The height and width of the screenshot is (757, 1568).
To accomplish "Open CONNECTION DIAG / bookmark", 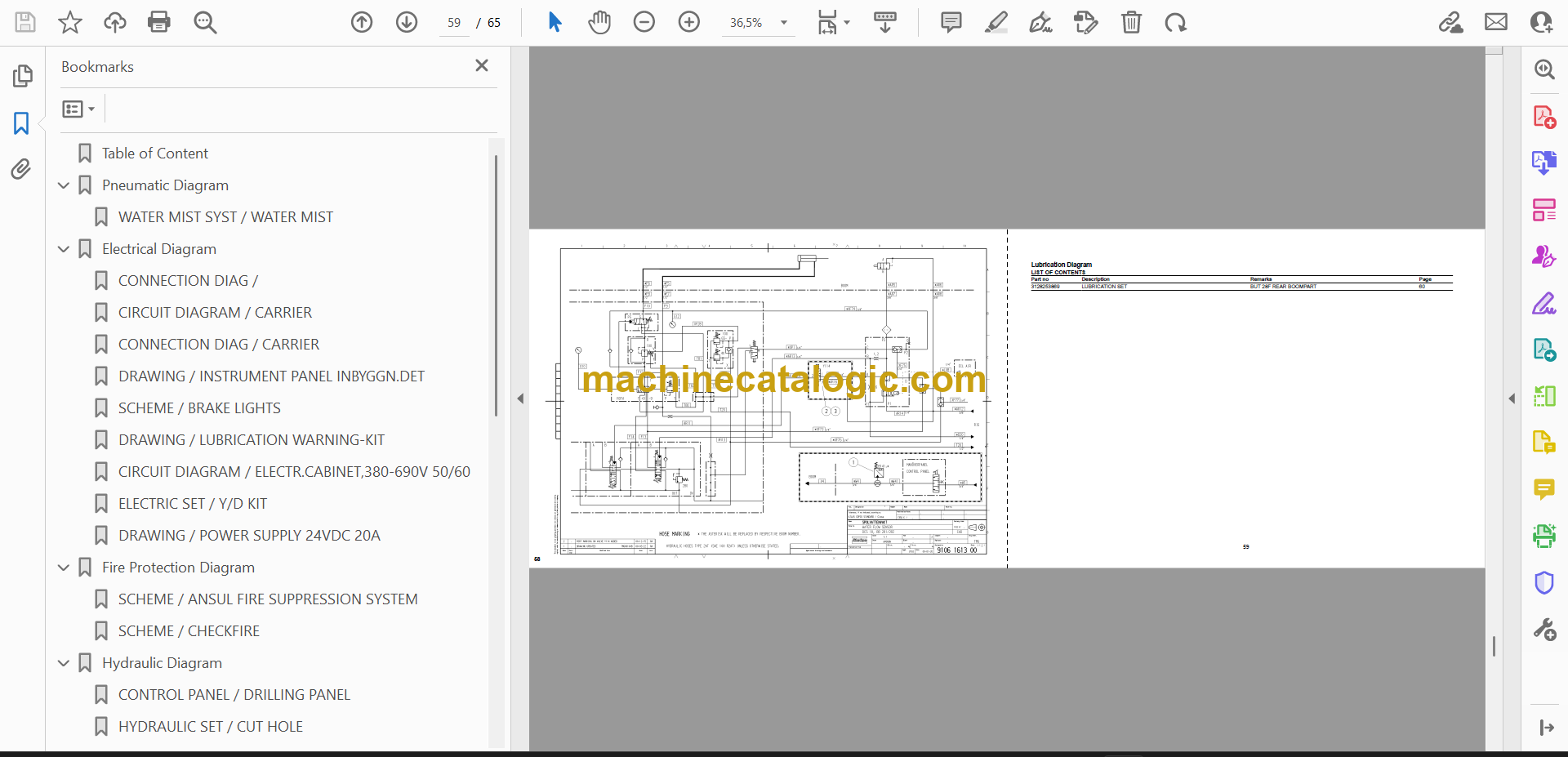I will click(188, 281).
